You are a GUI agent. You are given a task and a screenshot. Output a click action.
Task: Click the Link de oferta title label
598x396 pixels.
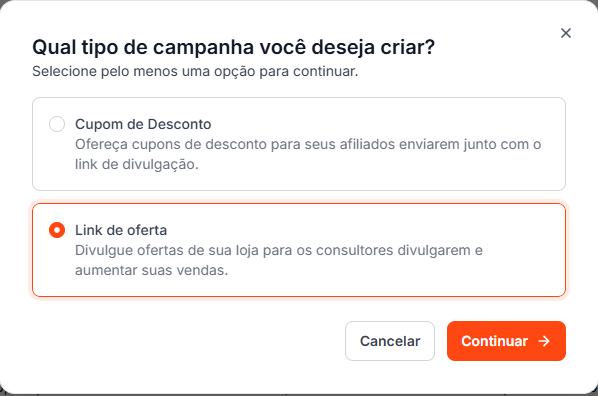point(121,230)
